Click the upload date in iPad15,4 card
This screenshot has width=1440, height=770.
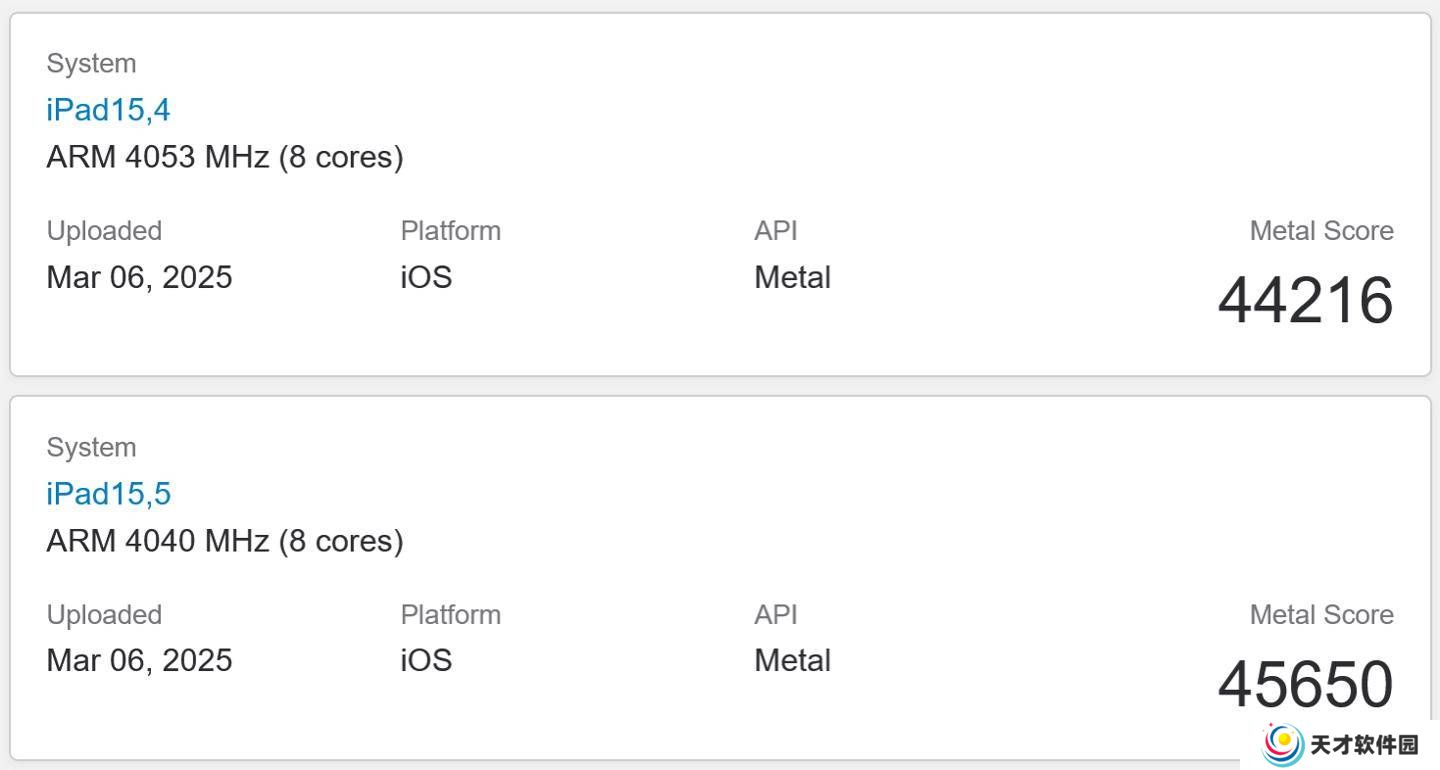[139, 277]
